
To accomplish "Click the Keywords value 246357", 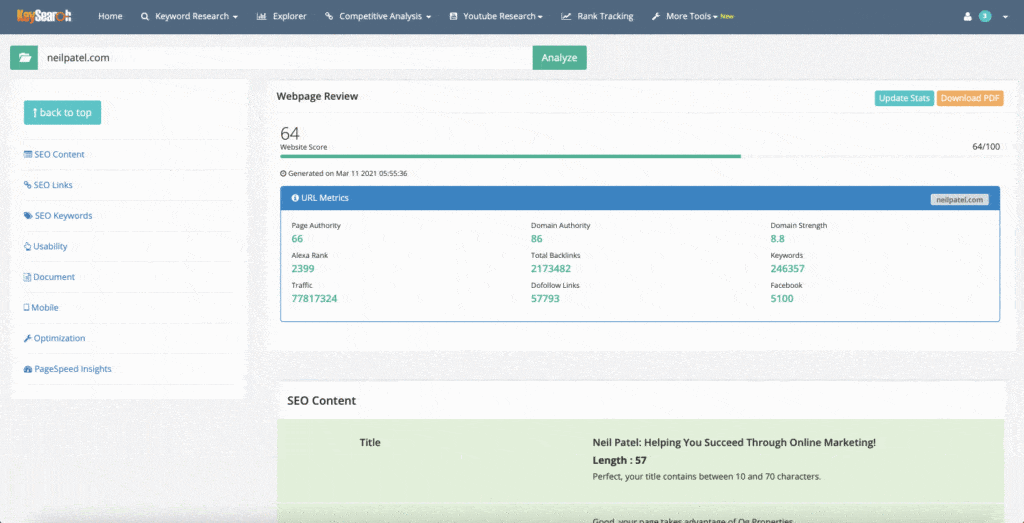I will point(788,269).
